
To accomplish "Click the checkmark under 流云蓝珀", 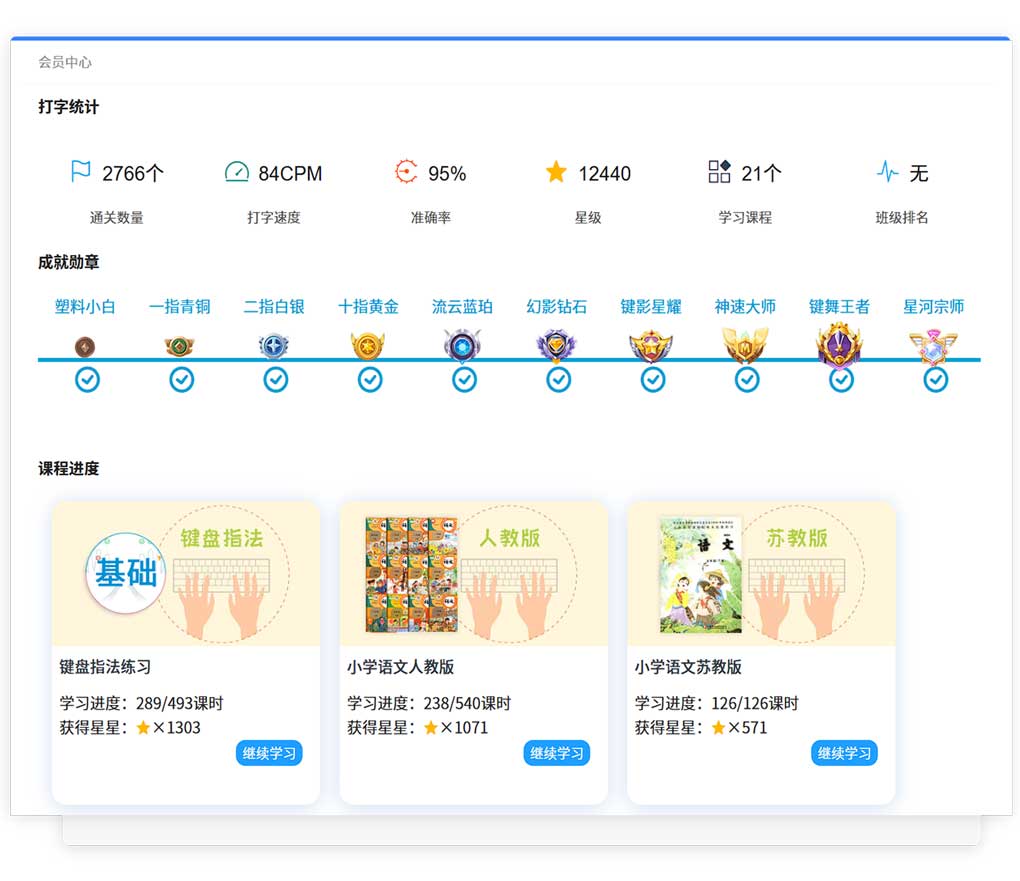I will [x=464, y=380].
